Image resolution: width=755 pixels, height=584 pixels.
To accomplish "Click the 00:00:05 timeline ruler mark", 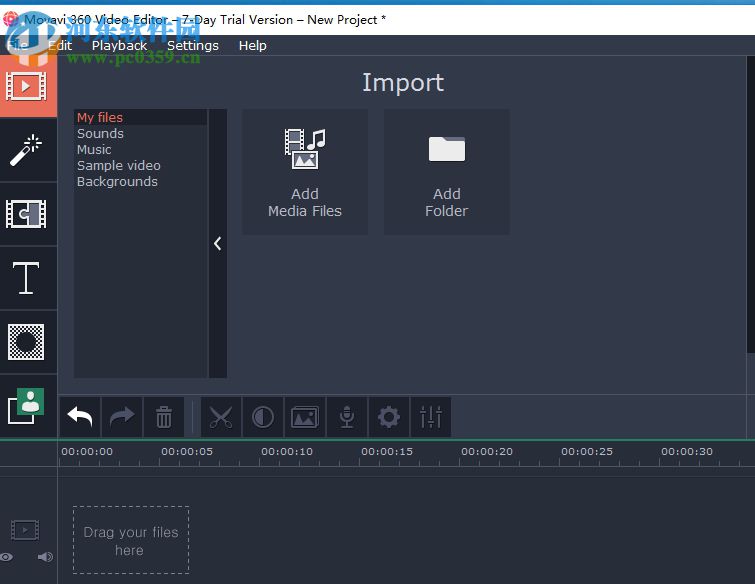I will point(187,452).
